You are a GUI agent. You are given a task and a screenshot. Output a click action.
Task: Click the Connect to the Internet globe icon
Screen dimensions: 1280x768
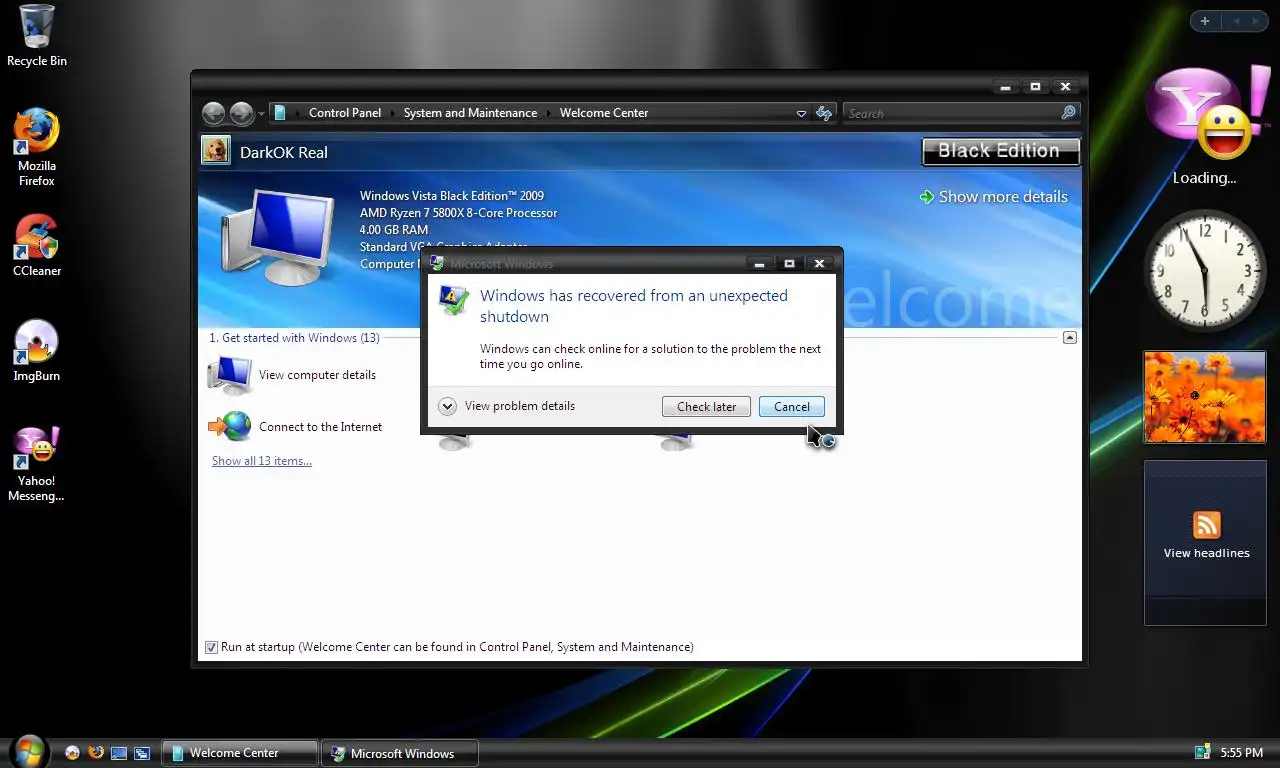click(230, 427)
